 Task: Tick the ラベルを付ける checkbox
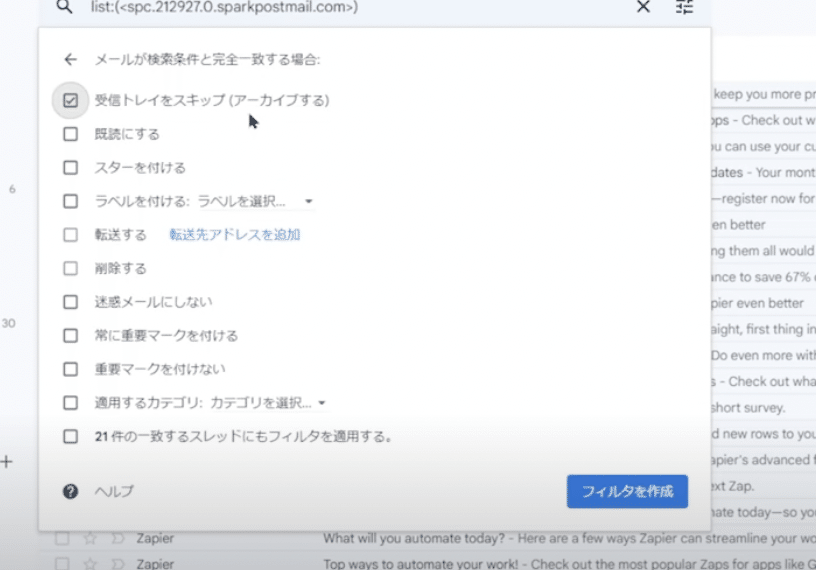(x=70, y=201)
